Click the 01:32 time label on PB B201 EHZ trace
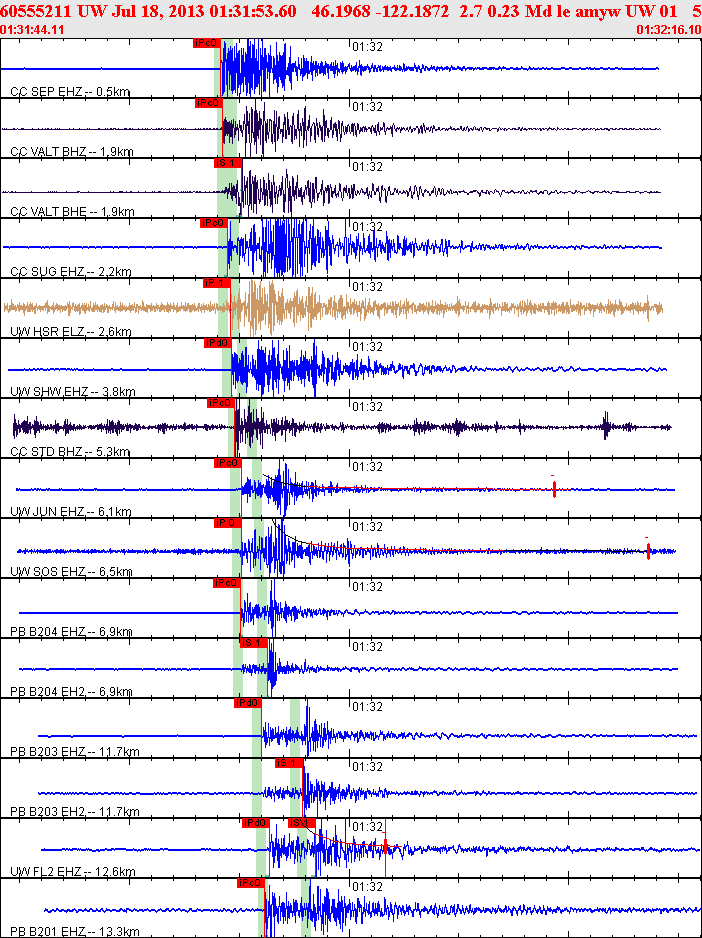The image size is (702, 938). (x=367, y=887)
